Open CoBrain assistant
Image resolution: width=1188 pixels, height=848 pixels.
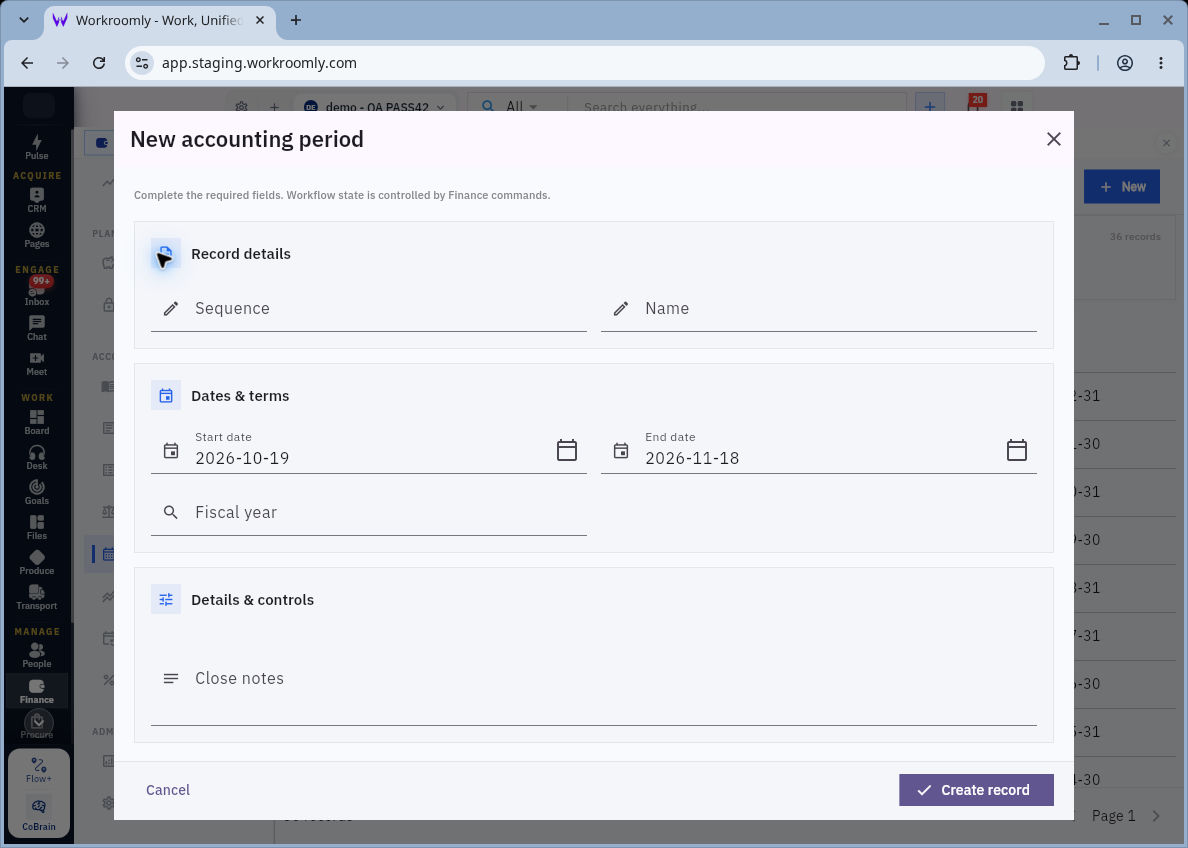[39, 813]
